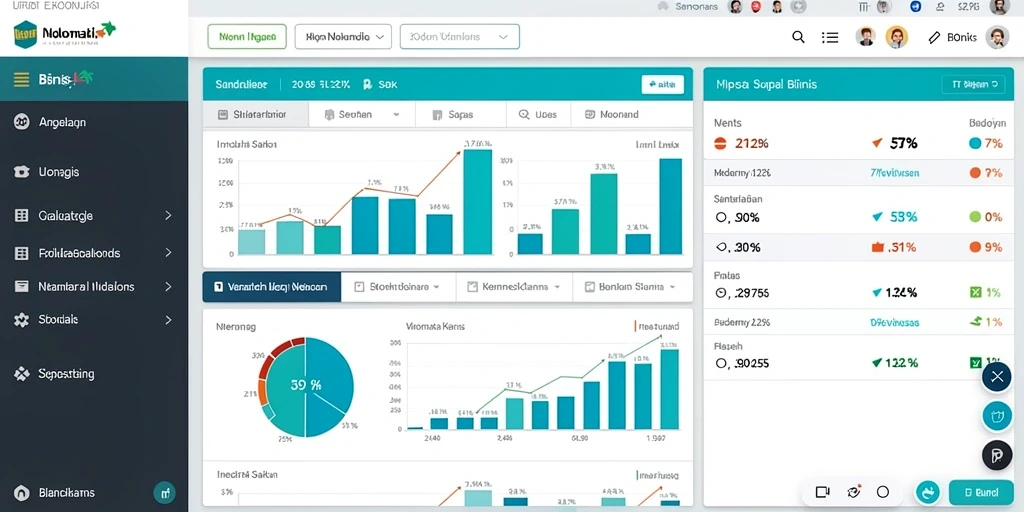Image resolution: width=1024 pixels, height=512 pixels.
Task: Click the alarm clock floating button
Action: point(997,417)
